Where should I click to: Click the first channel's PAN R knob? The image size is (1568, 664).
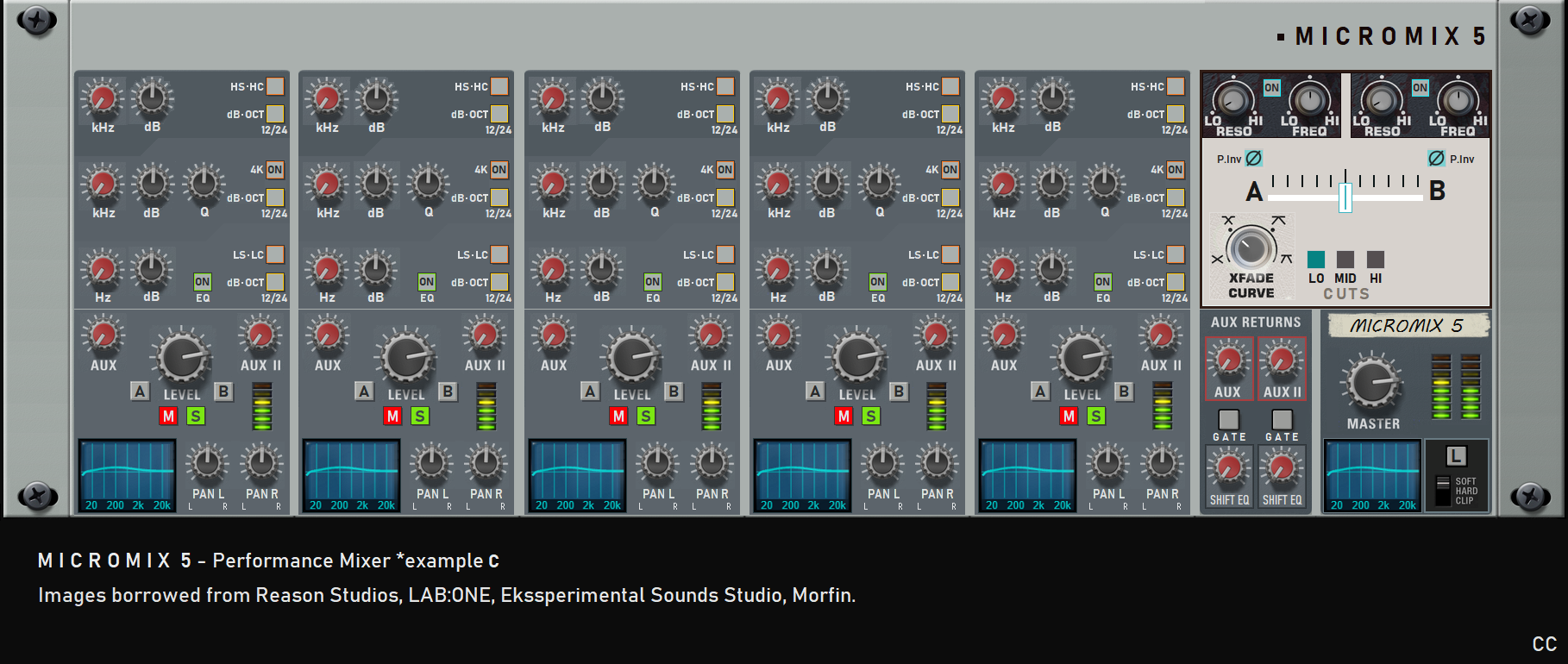(x=261, y=463)
